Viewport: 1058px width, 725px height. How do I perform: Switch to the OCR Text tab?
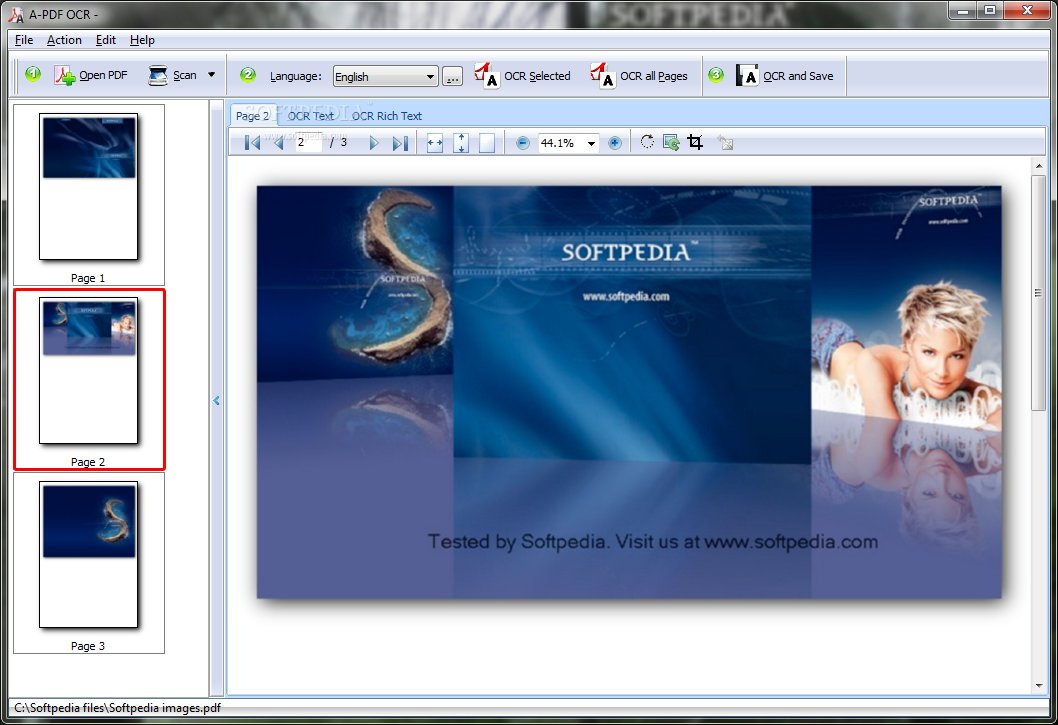[x=310, y=115]
